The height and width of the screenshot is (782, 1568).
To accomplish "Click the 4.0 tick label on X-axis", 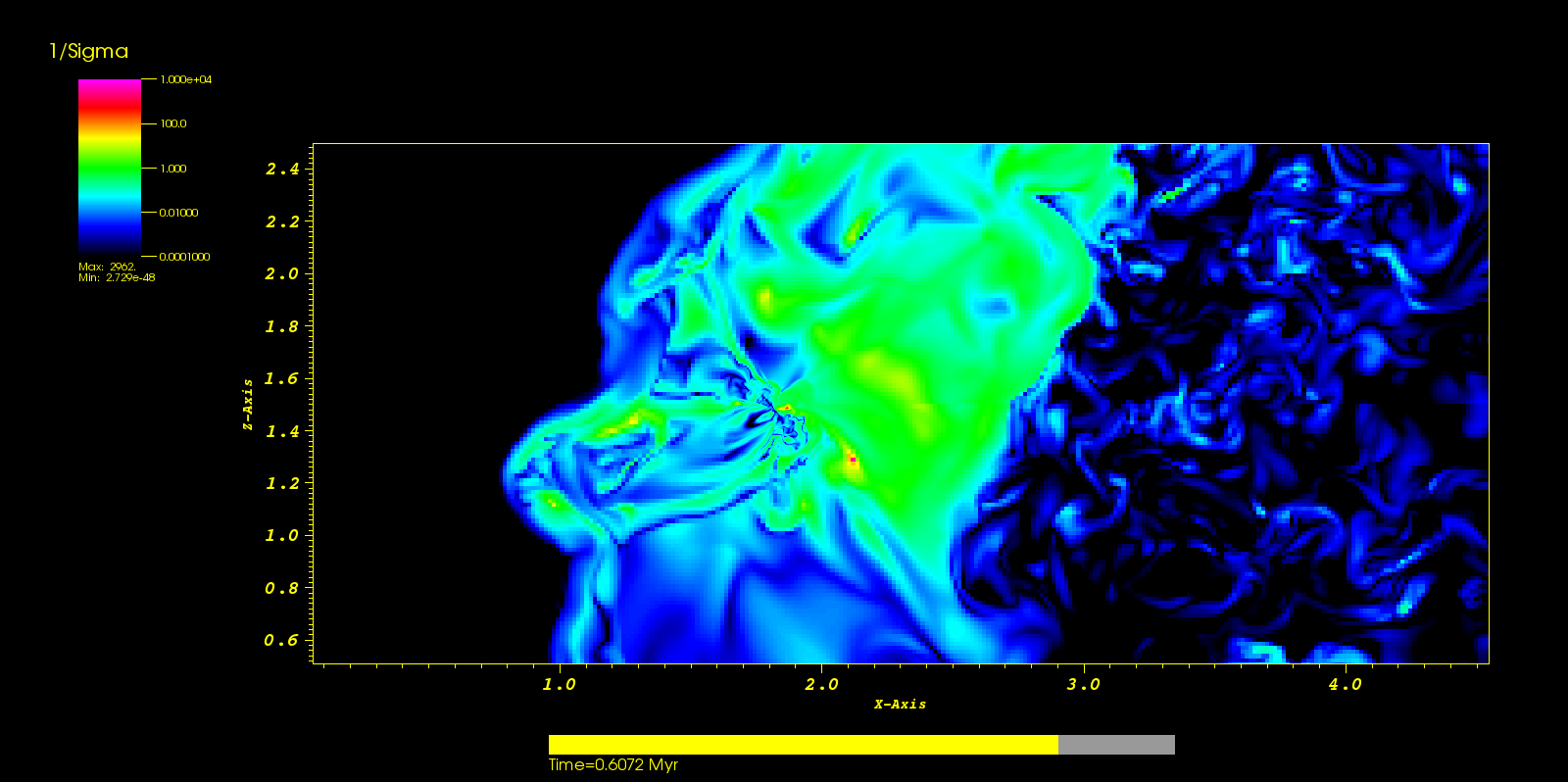I will click(x=1345, y=685).
